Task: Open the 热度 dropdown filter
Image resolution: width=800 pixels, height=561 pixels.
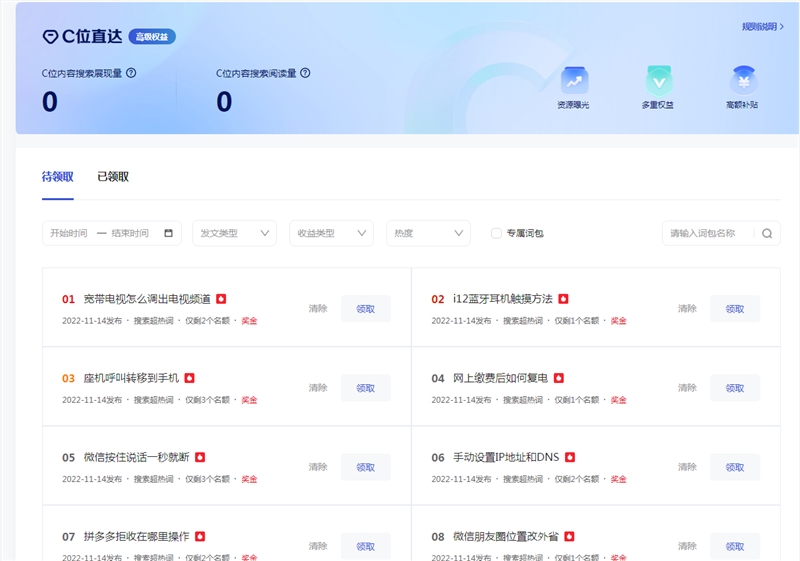Action: pyautogui.click(x=428, y=233)
